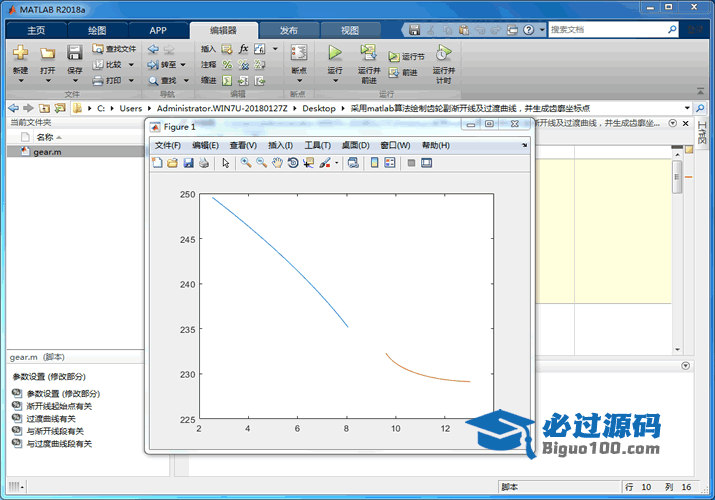Open dropdown arrow beside 转至
Screen dimensions: 715x500
click(183, 65)
